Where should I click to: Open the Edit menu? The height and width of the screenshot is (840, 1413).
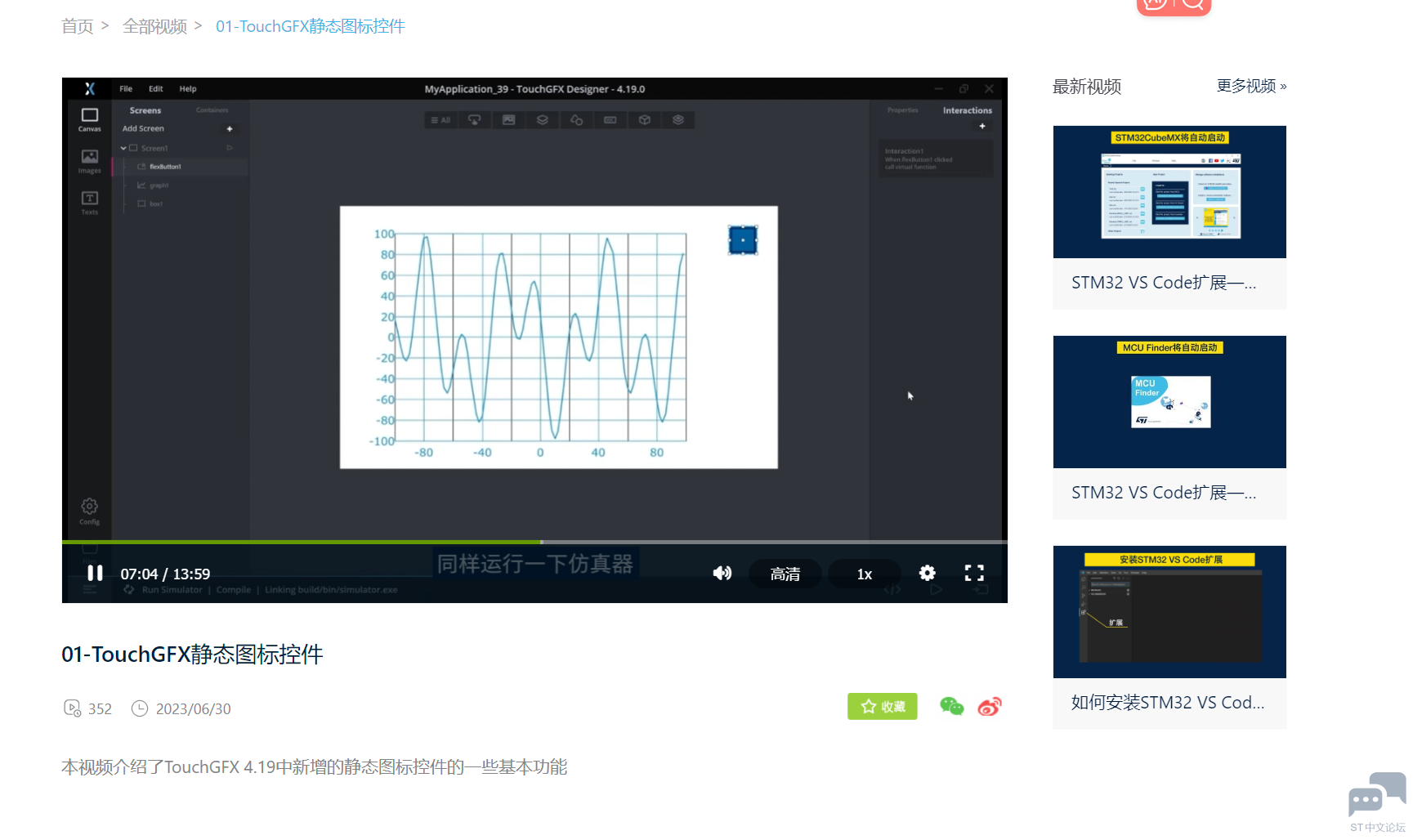(x=156, y=89)
